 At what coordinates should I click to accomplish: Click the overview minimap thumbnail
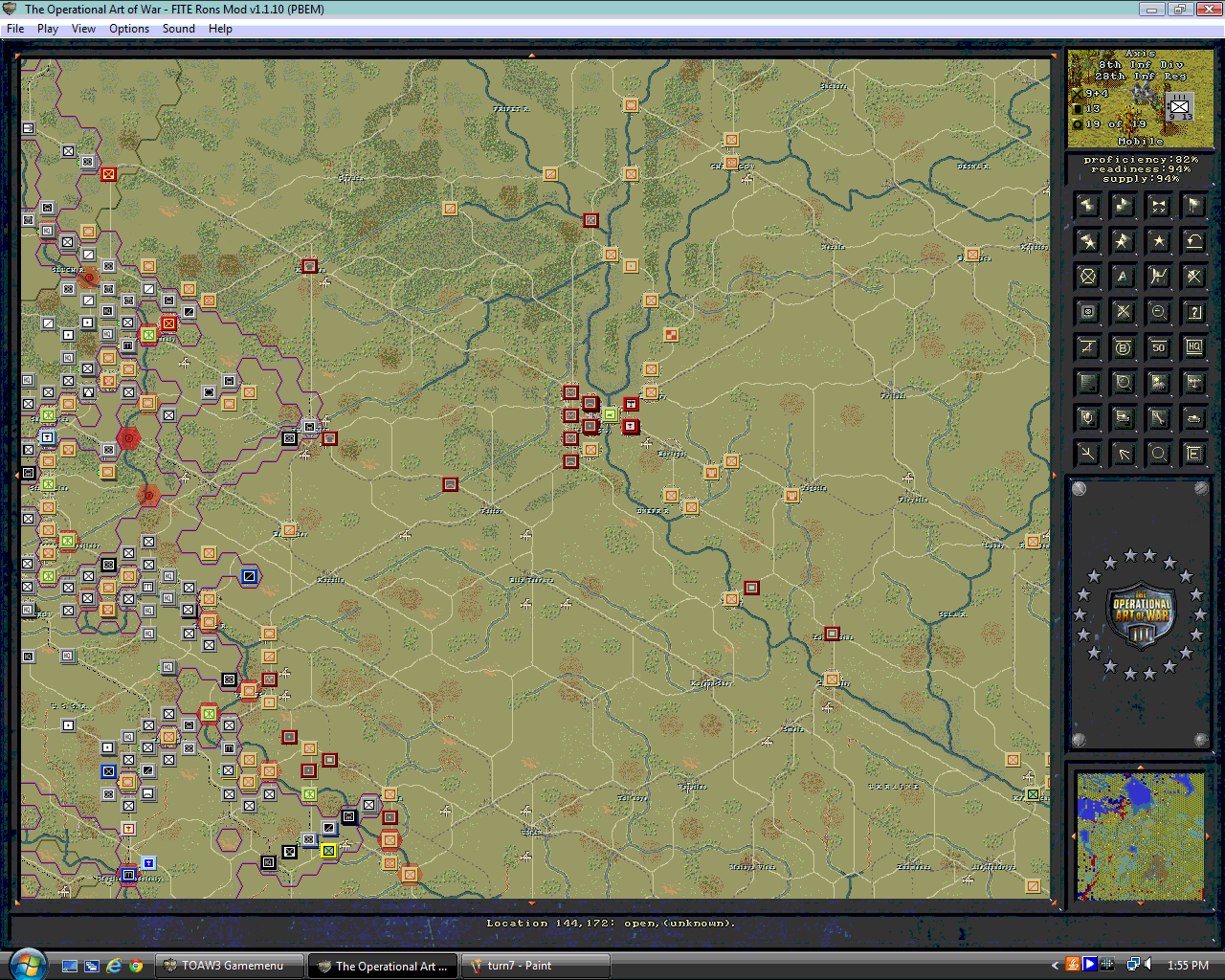click(1140, 835)
